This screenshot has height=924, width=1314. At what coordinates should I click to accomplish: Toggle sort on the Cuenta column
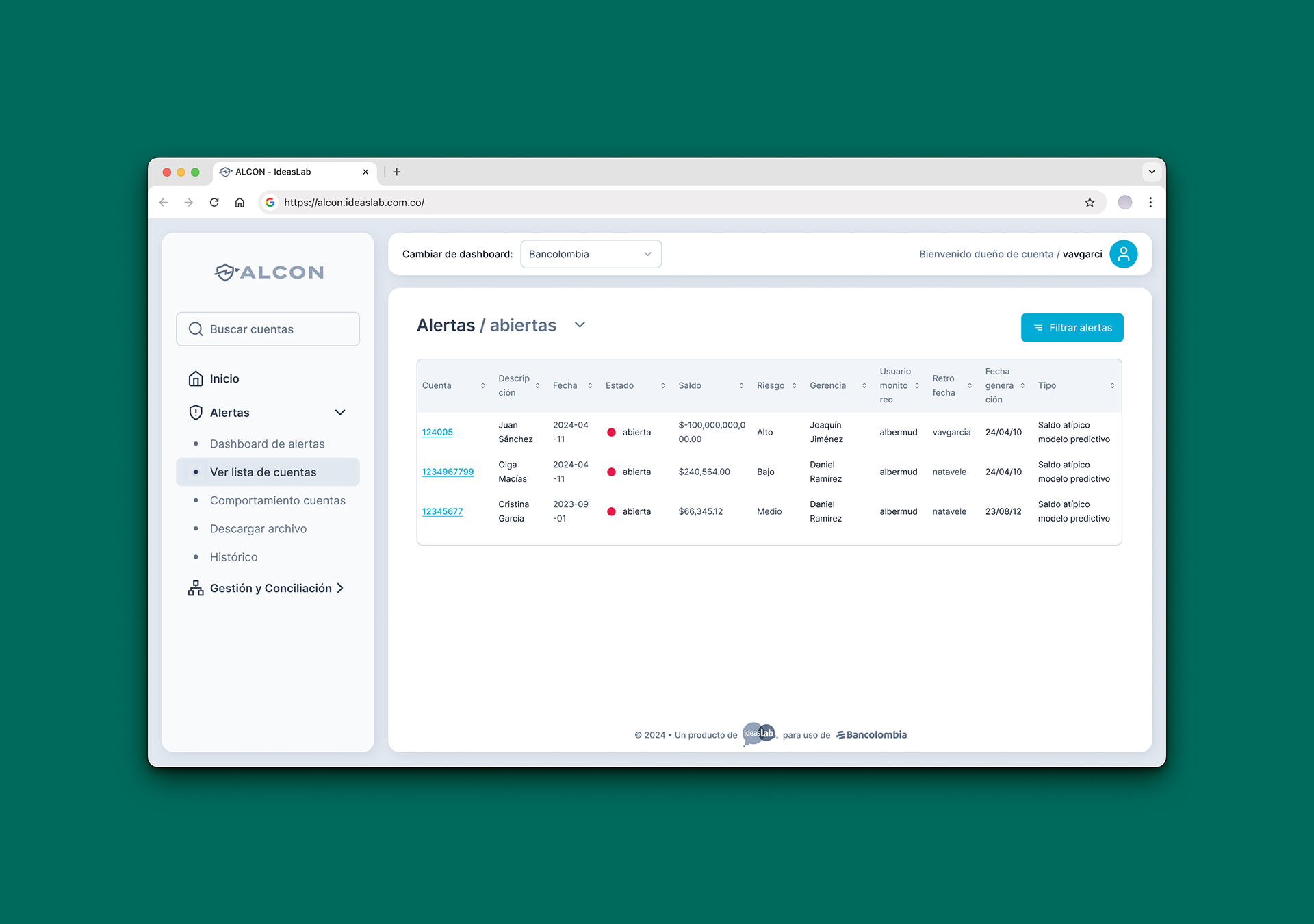482,386
